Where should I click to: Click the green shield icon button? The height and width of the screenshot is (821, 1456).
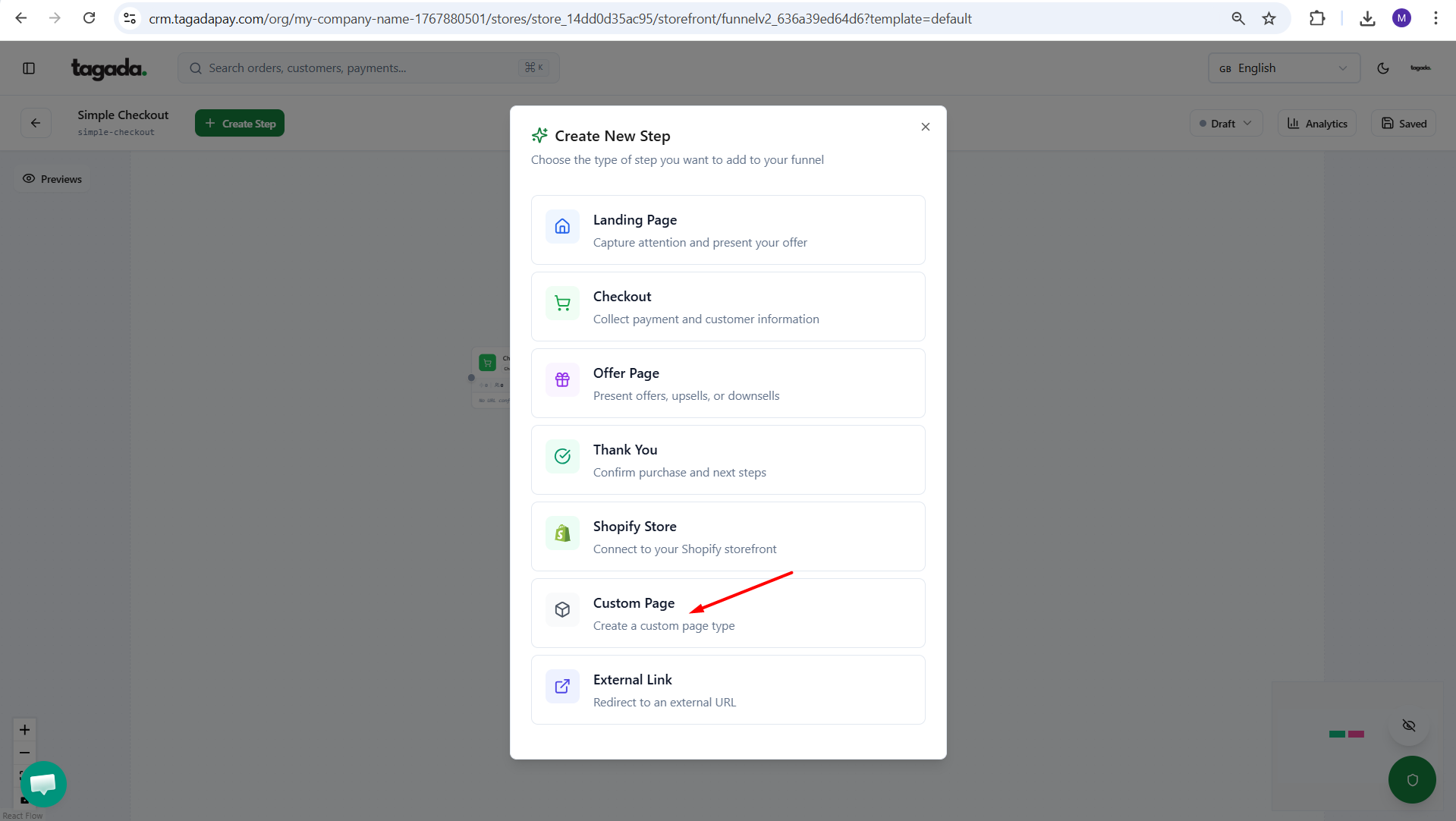pyautogui.click(x=1411, y=779)
